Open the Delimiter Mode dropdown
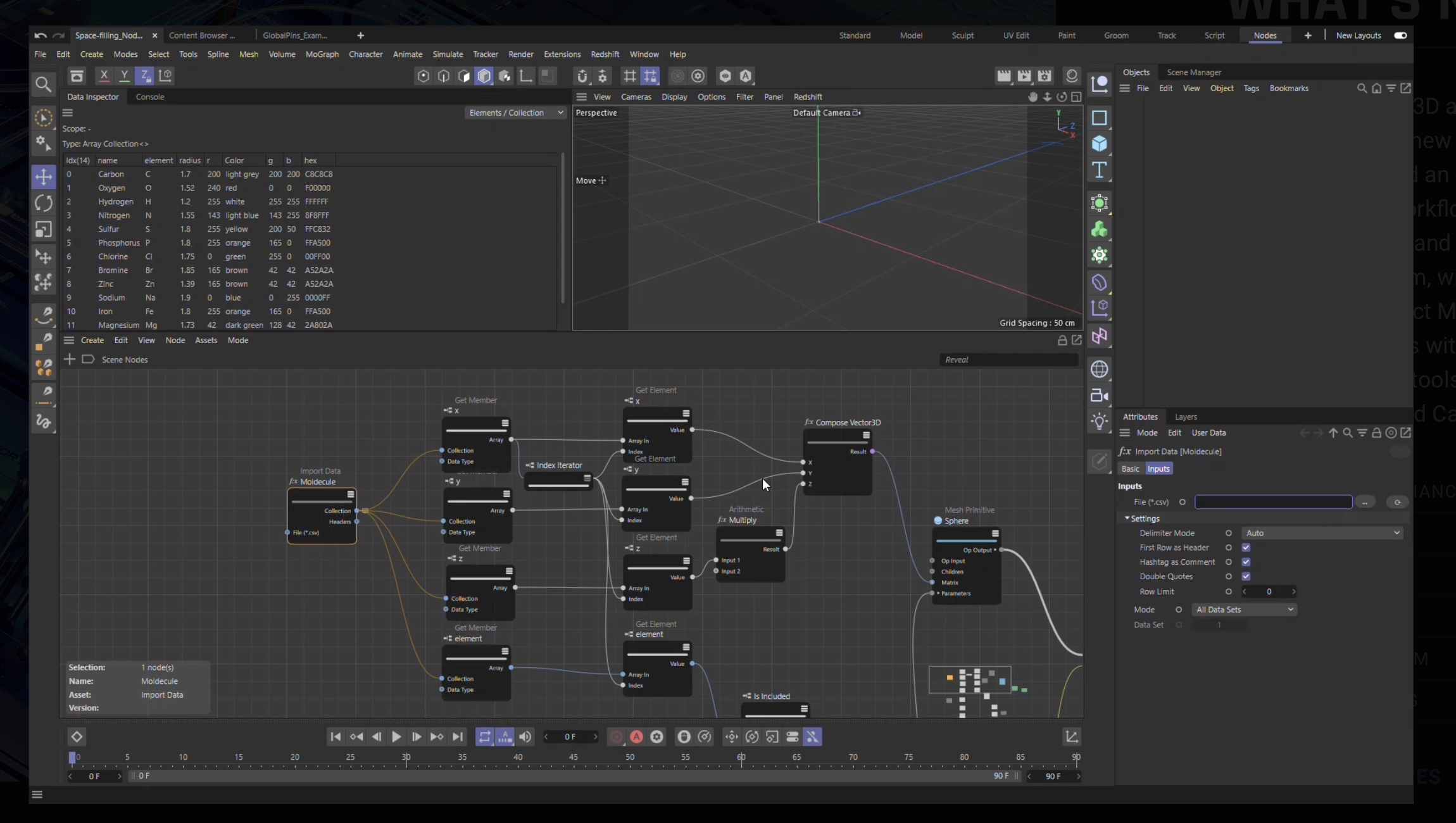1456x823 pixels. (x=1322, y=533)
